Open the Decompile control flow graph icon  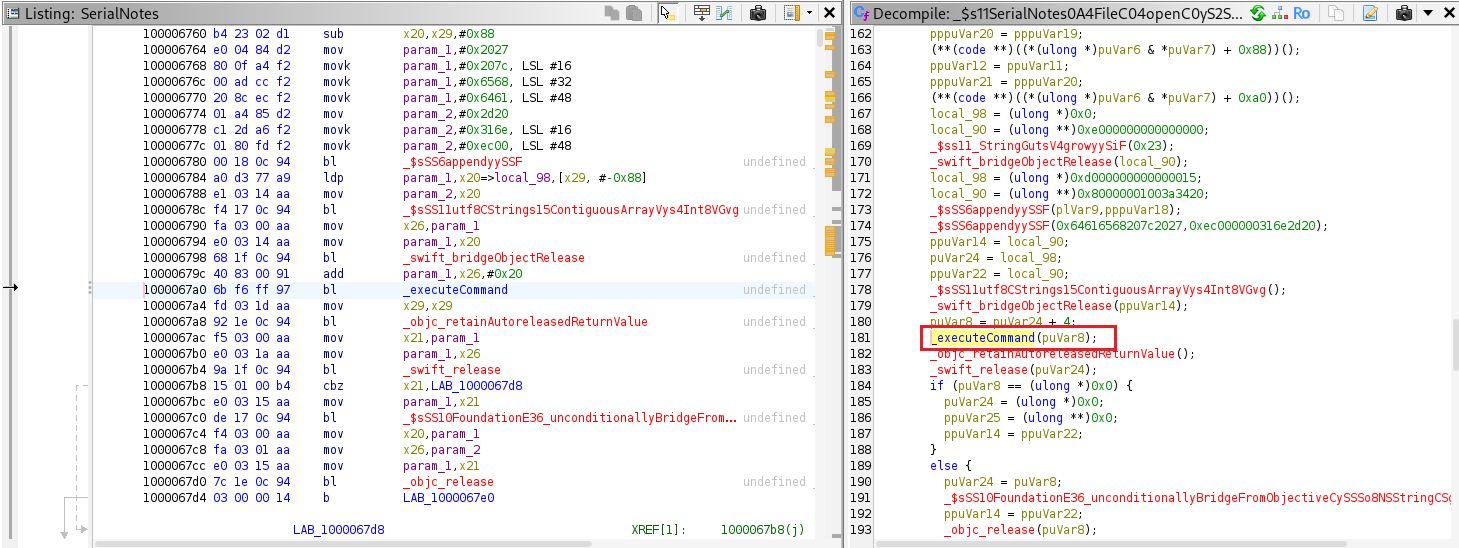pyautogui.click(x=1279, y=13)
